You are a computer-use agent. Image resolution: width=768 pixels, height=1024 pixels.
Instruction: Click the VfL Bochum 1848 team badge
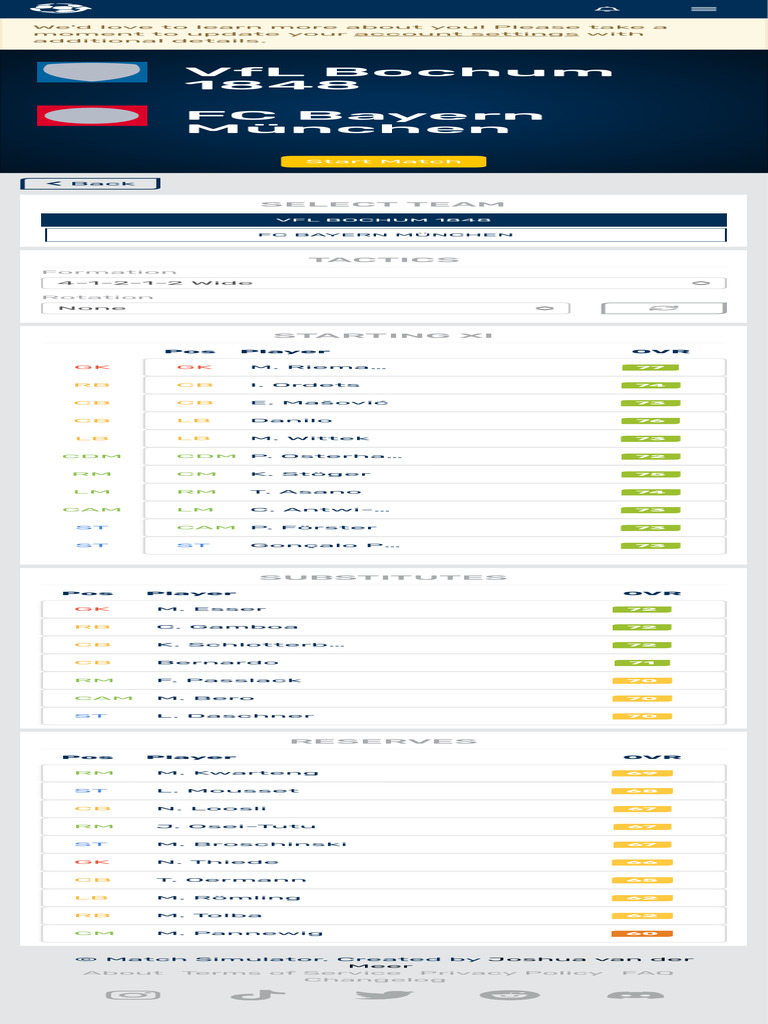coord(91,71)
